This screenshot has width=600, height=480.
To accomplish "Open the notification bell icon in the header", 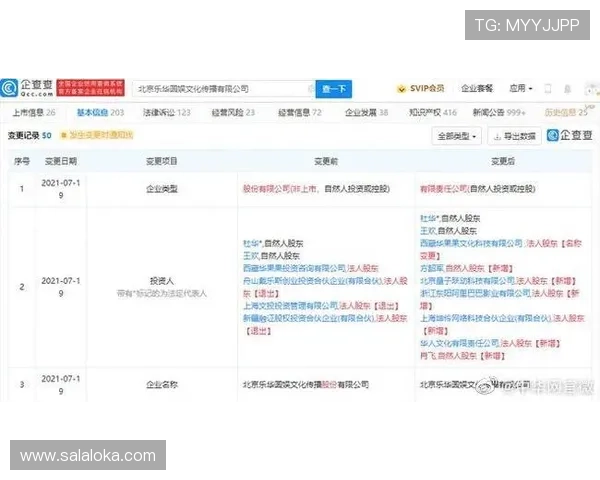I will coord(567,89).
